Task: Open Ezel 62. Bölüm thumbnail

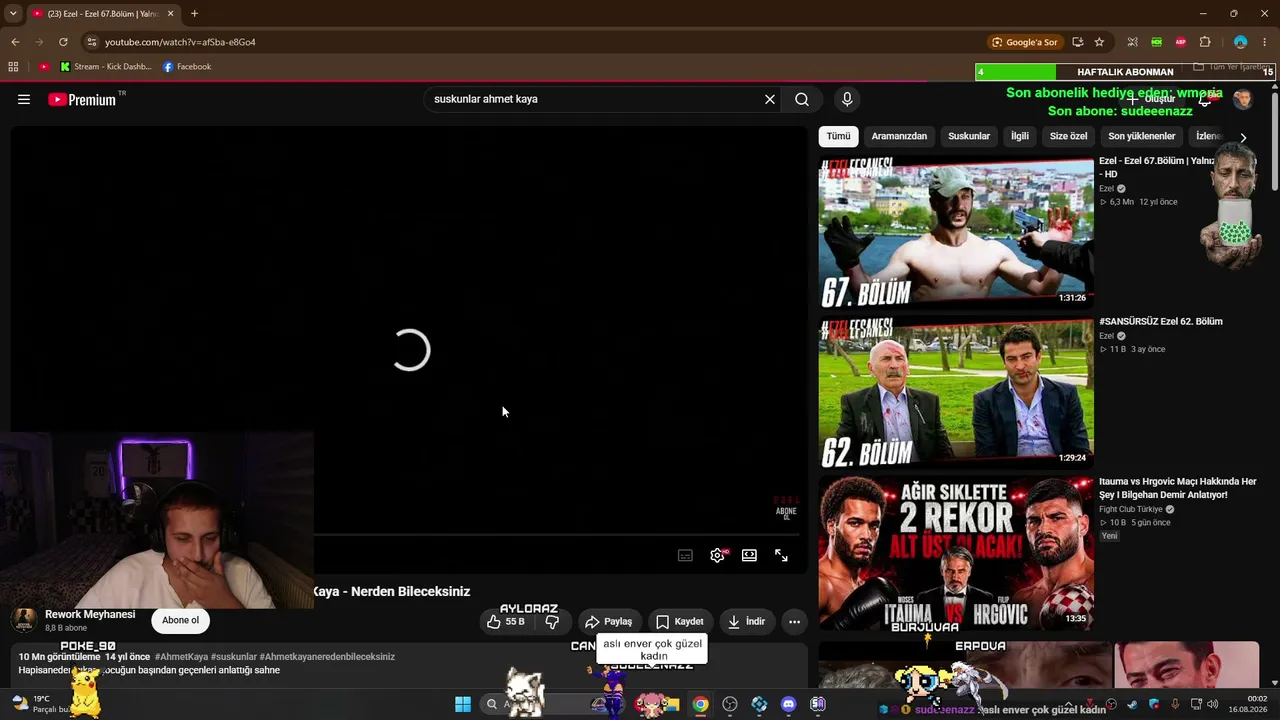Action: pos(956,391)
